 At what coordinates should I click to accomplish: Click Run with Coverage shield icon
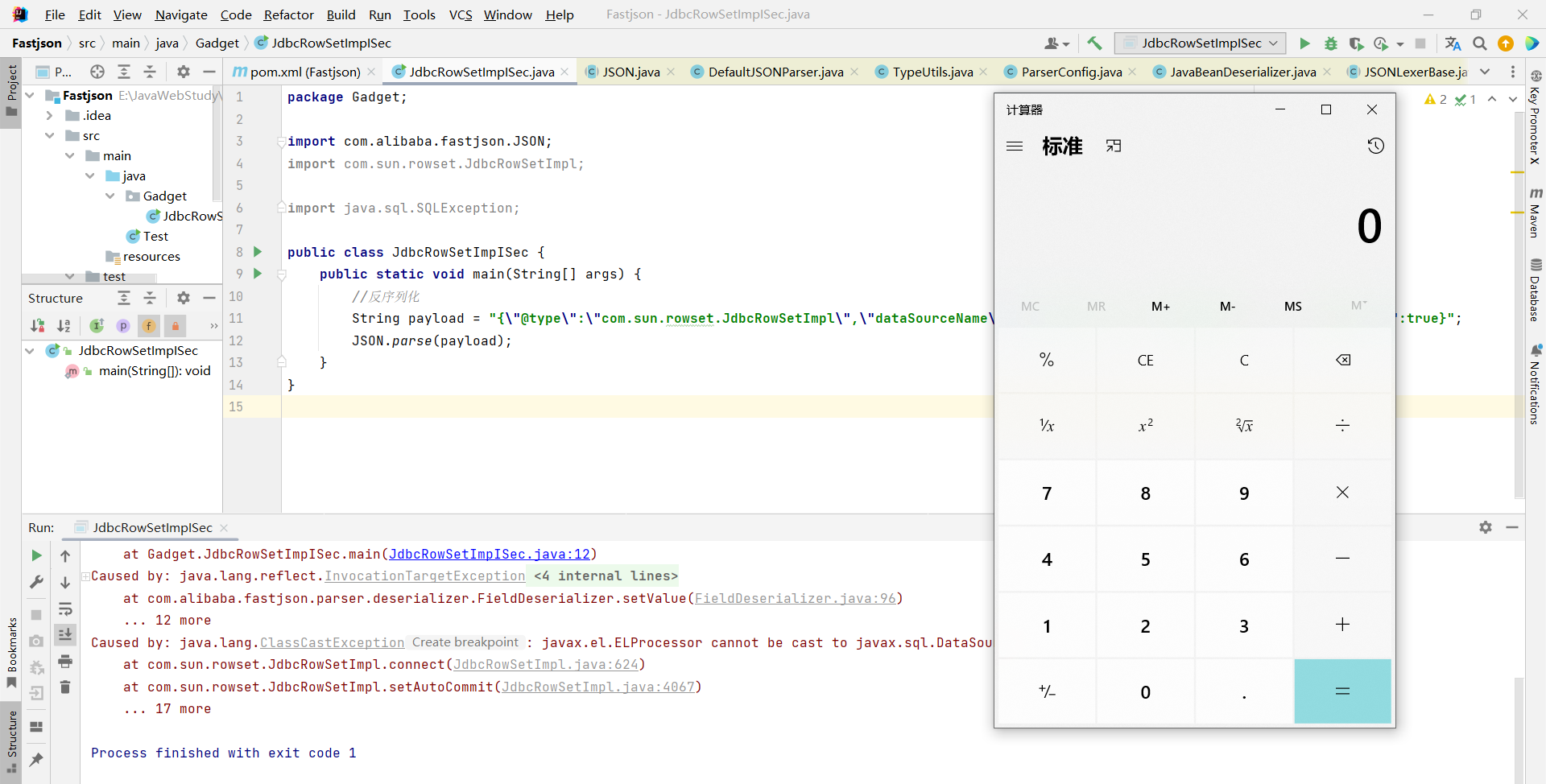pos(1356,43)
